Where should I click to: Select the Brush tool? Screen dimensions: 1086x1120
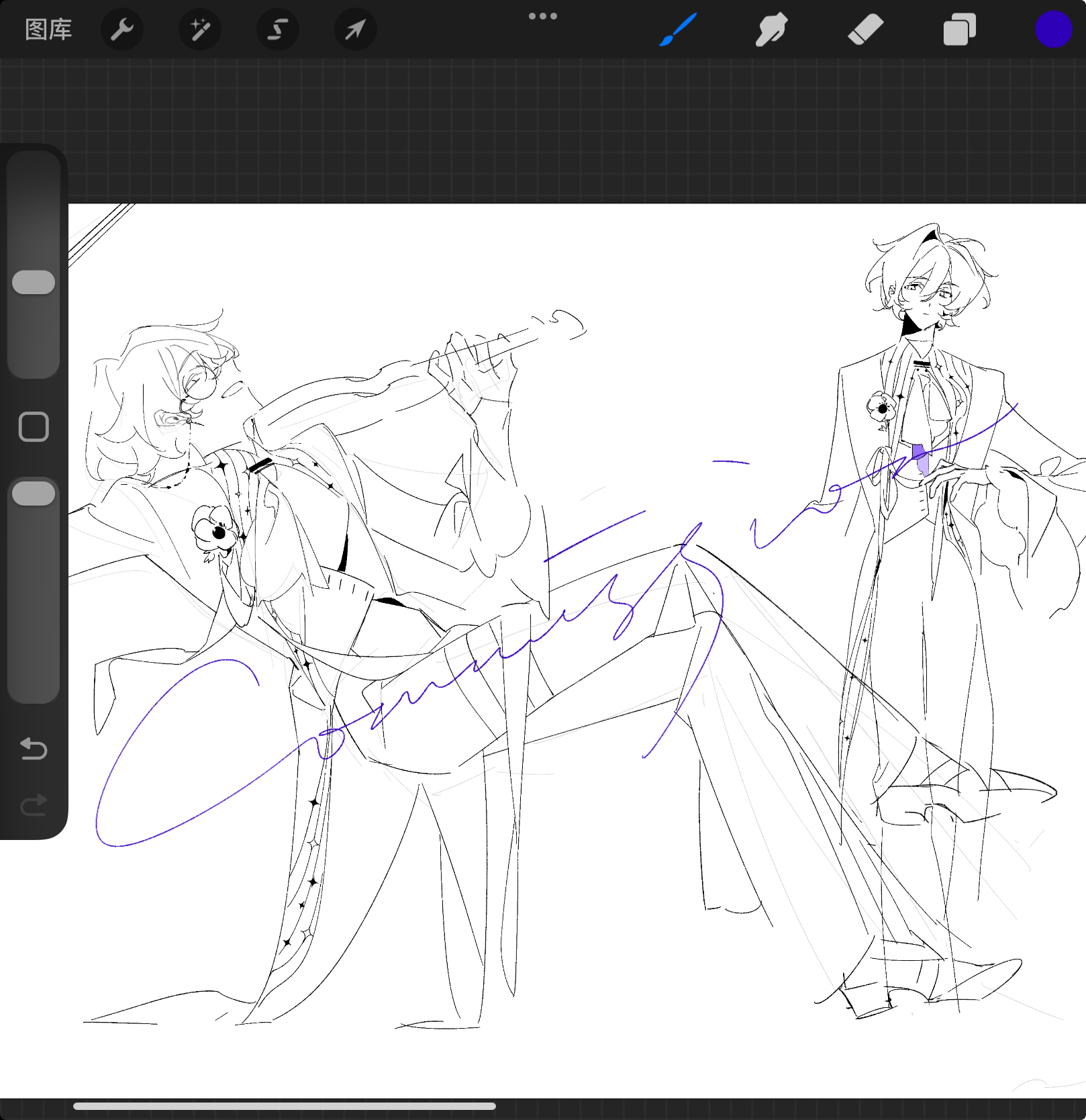point(678,30)
